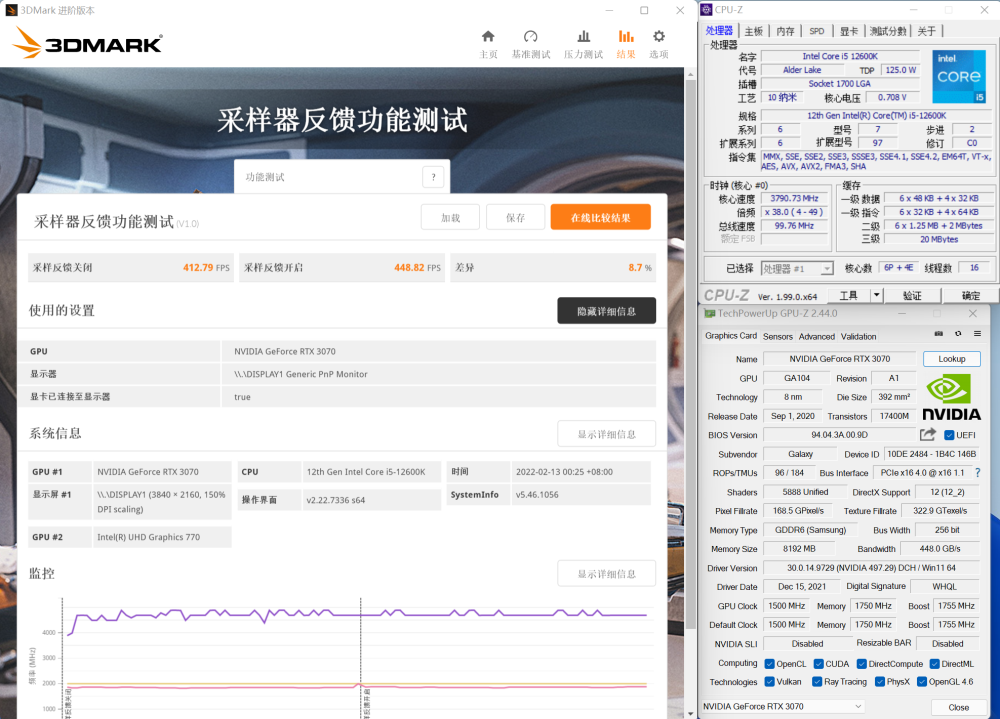Toggle the OpenGL 4.6 checkbox
1000x719 pixels.
click(922, 681)
